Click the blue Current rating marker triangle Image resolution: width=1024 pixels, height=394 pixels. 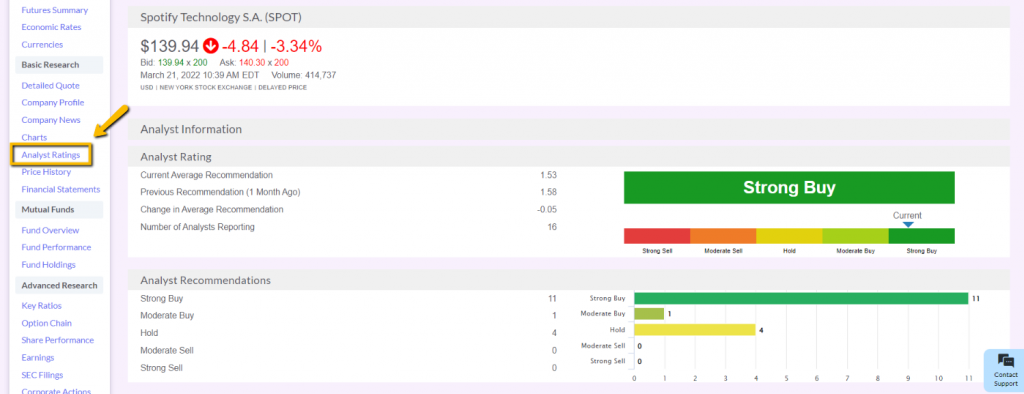tap(908, 225)
